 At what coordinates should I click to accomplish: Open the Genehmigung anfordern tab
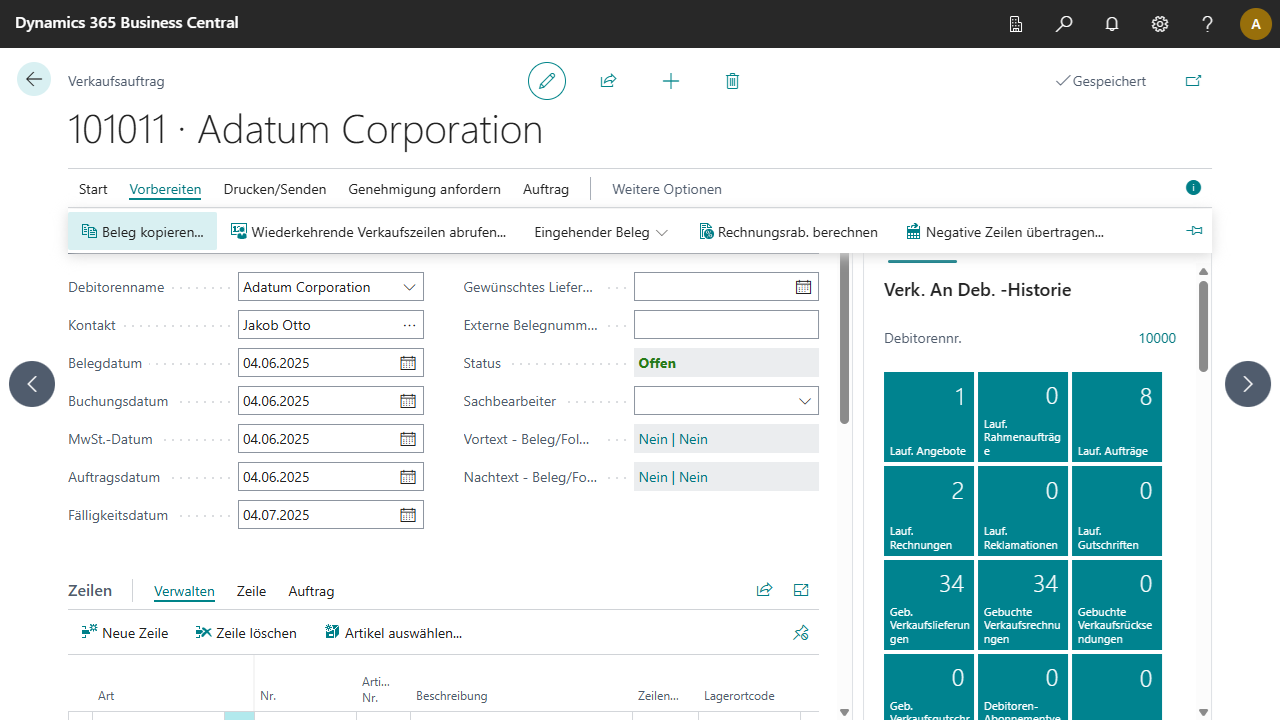pos(424,189)
